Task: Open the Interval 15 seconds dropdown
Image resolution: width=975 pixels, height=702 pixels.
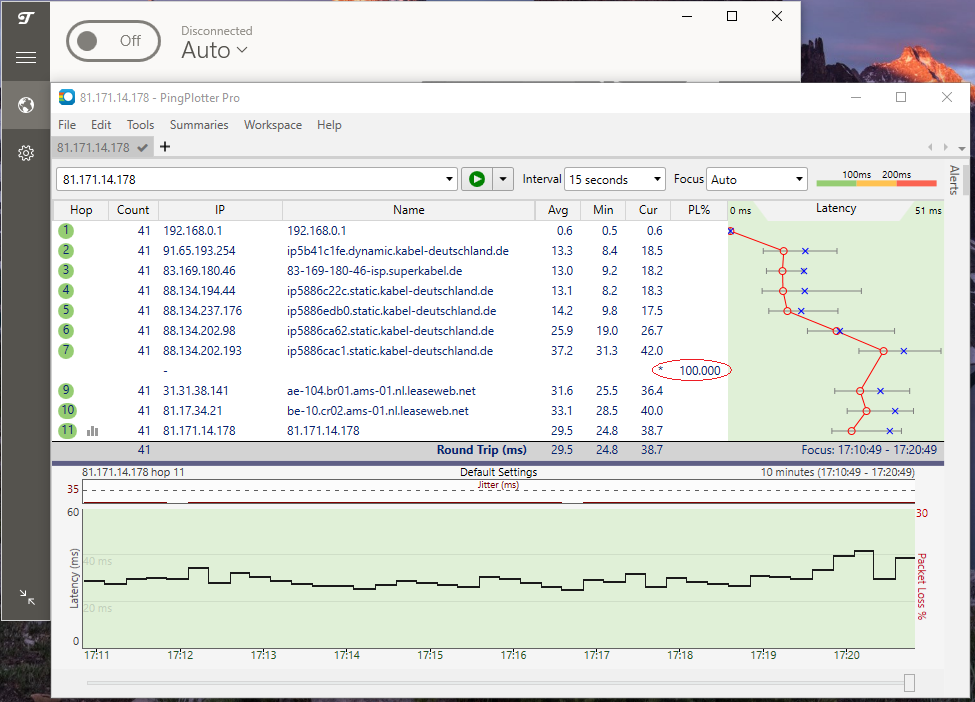Action: (614, 180)
